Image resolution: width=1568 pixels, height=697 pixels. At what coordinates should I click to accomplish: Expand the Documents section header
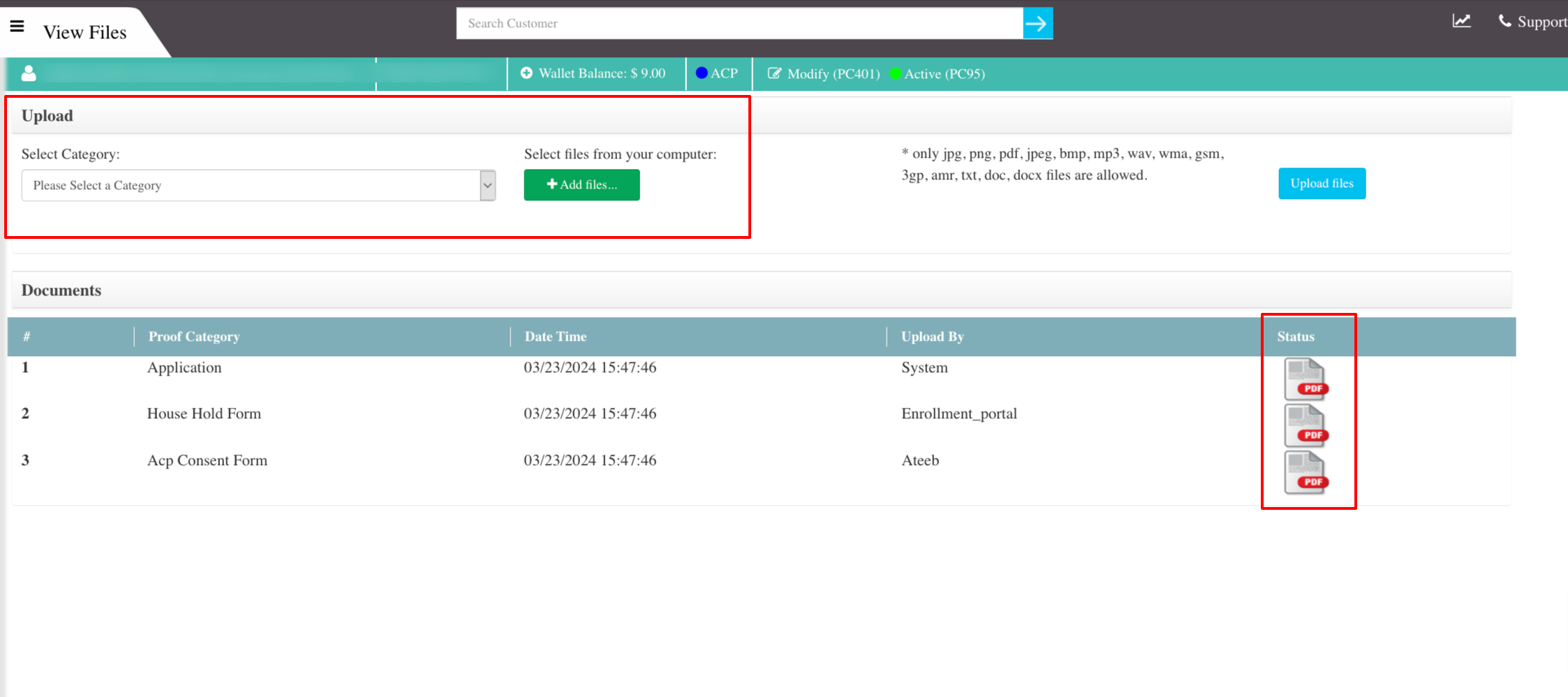coord(61,290)
